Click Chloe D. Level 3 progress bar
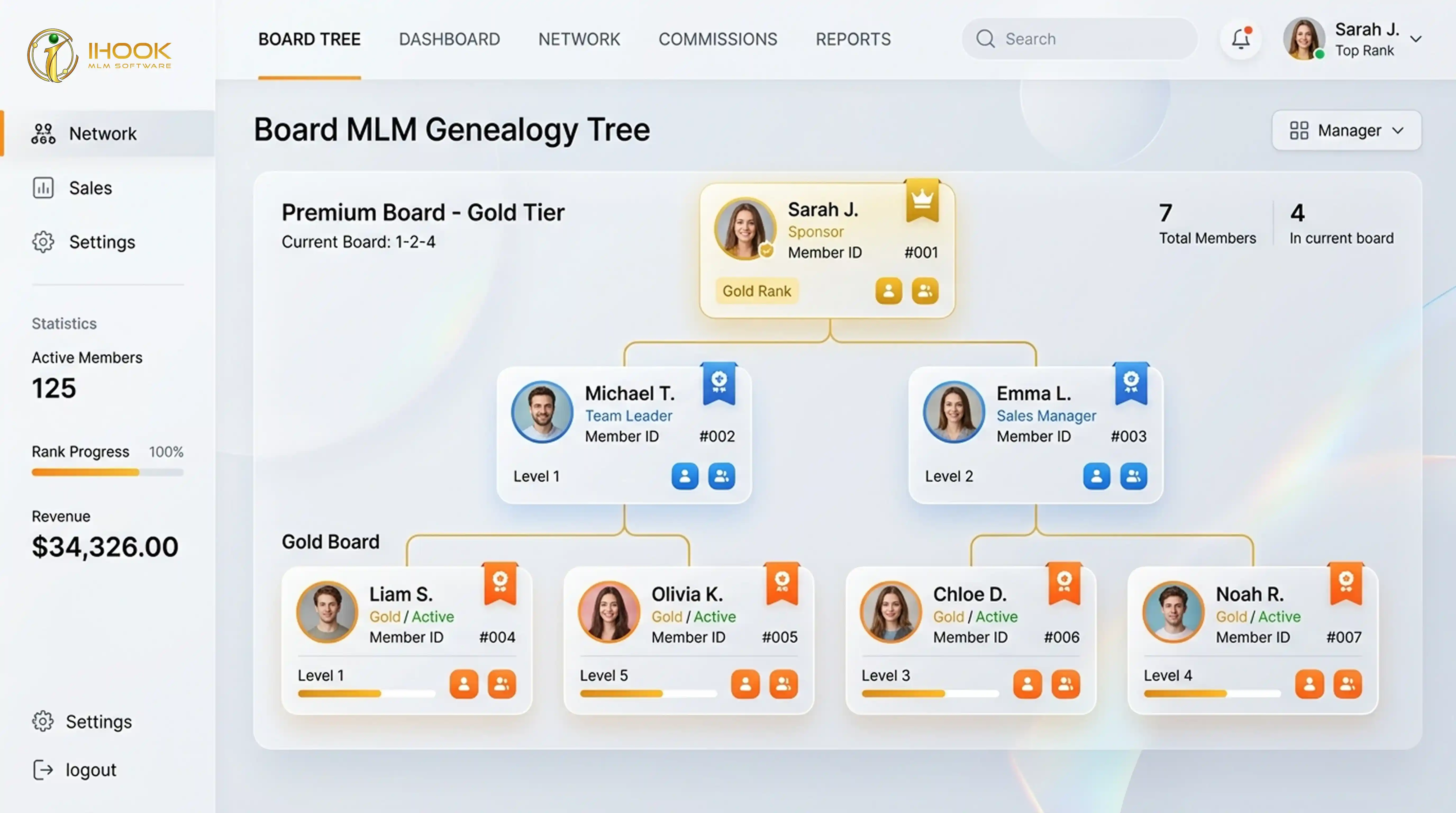This screenshot has height=813, width=1456. point(930,693)
